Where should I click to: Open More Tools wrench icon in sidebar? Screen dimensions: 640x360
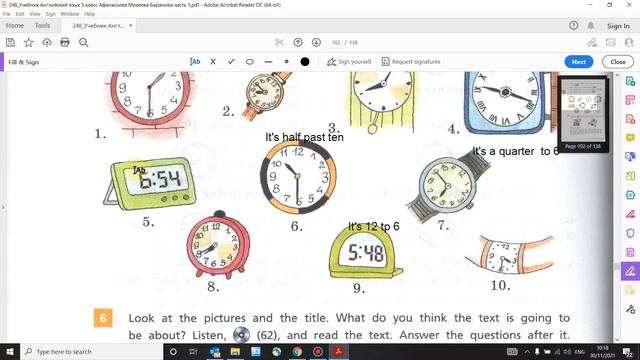click(x=630, y=309)
